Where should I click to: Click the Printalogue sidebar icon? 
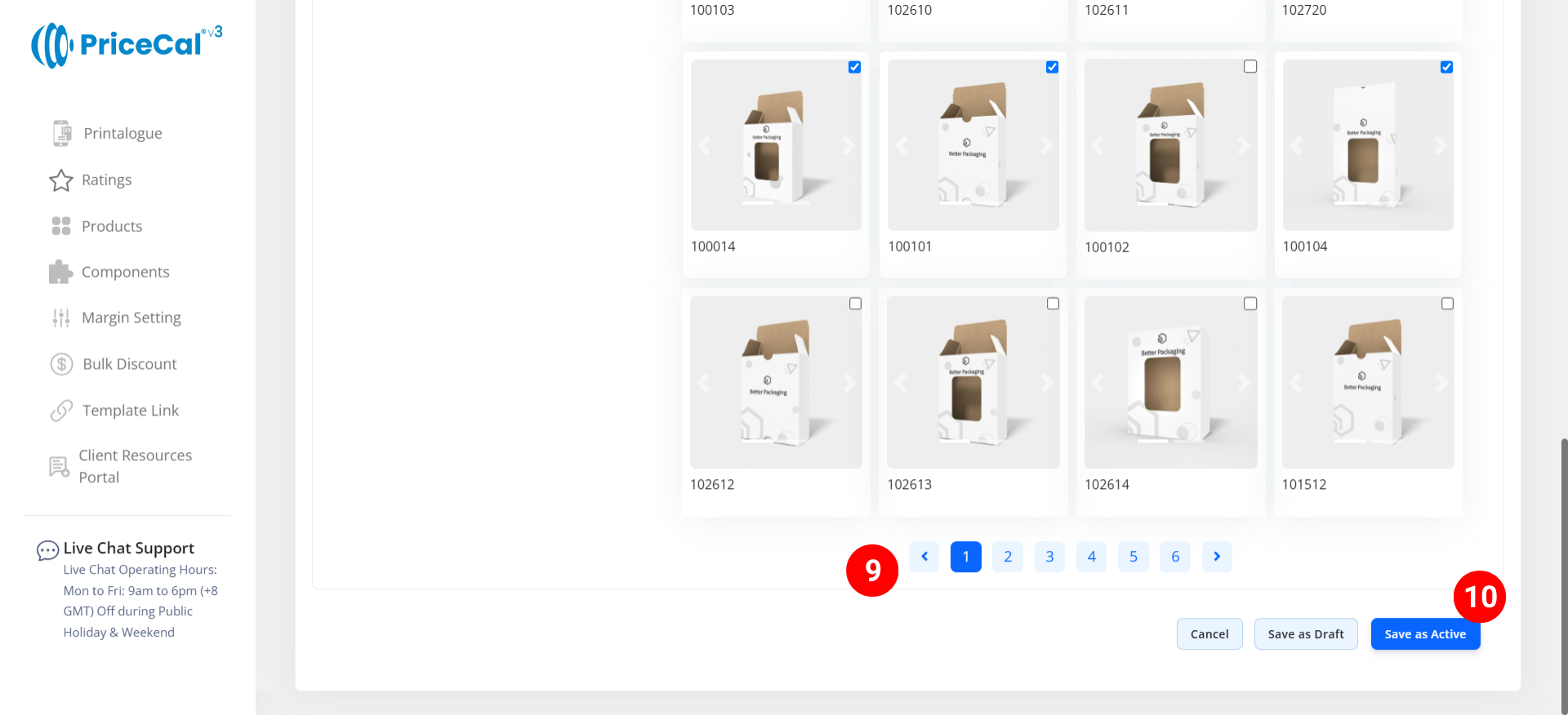pos(61,133)
